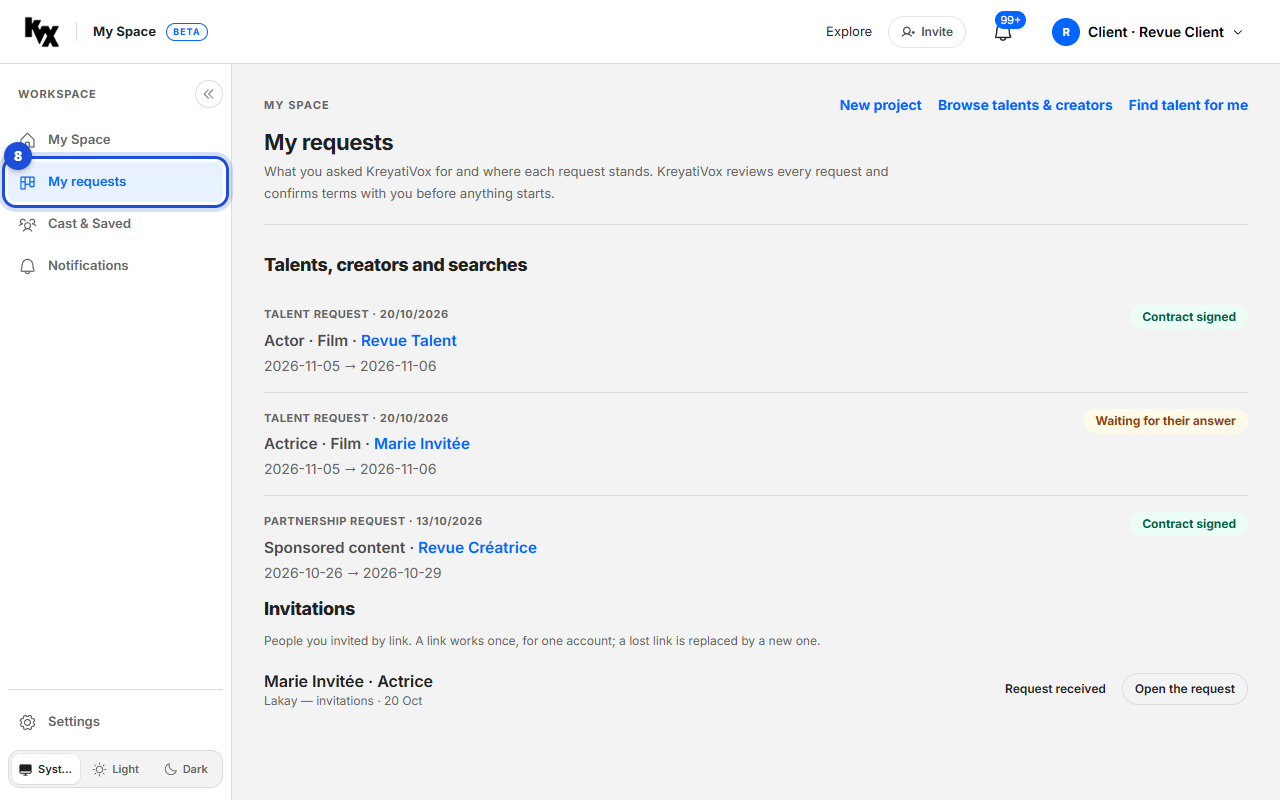Click Explore in the top bar

pos(849,32)
